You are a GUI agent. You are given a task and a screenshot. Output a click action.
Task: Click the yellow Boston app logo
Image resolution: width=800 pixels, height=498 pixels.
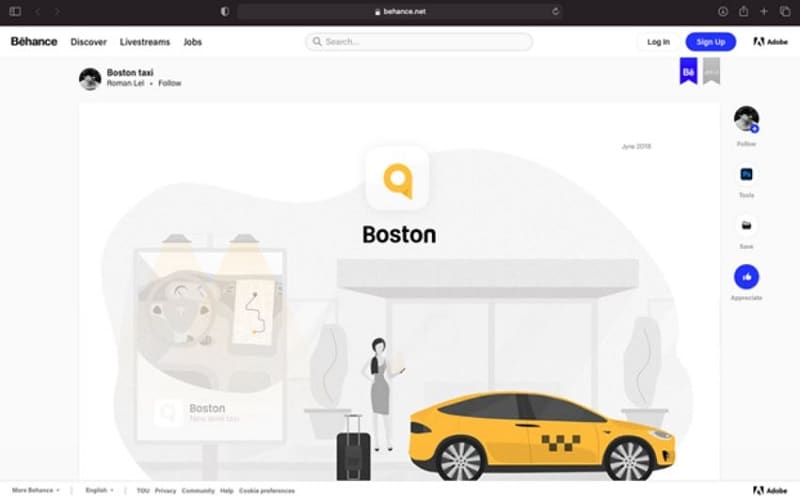[397, 179]
